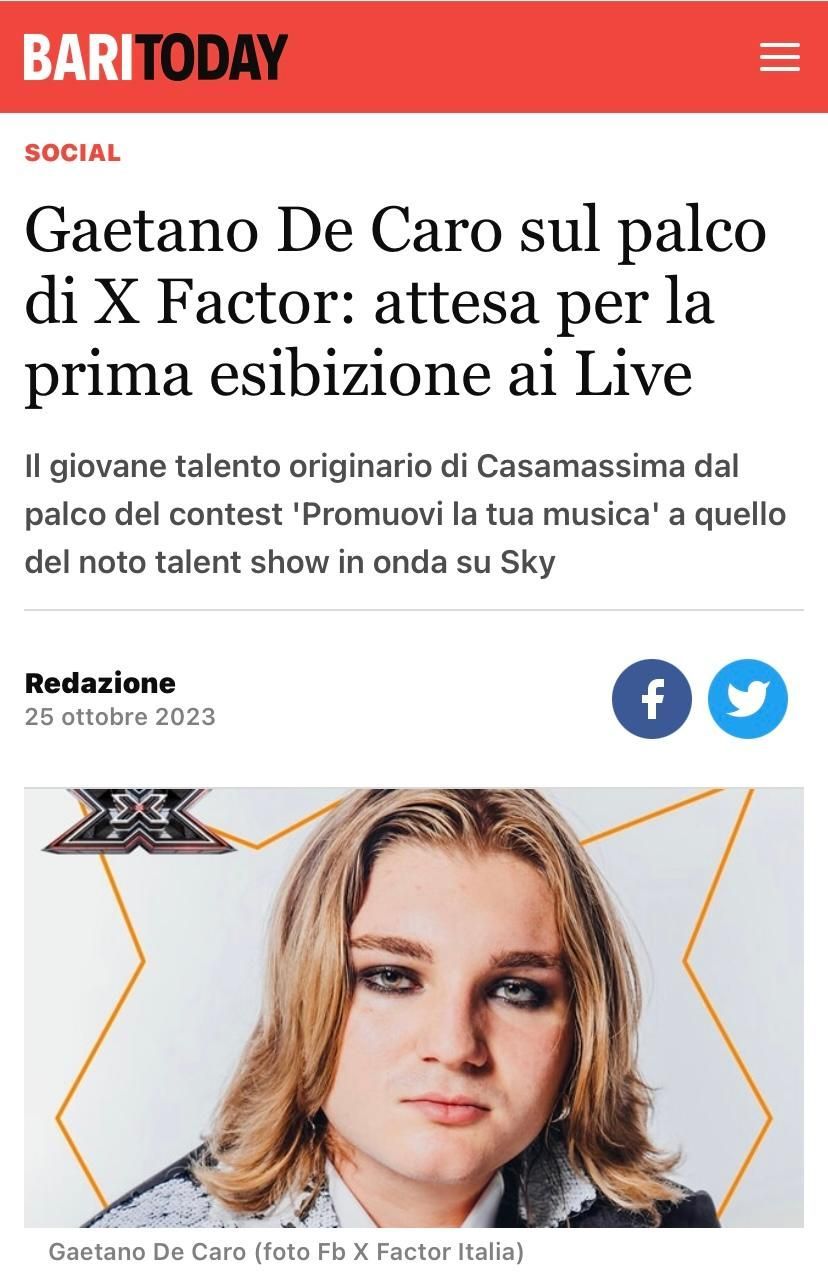Select the article headline about Gaetano De Caro
The height and width of the screenshot is (1284, 828).
[x=395, y=301]
